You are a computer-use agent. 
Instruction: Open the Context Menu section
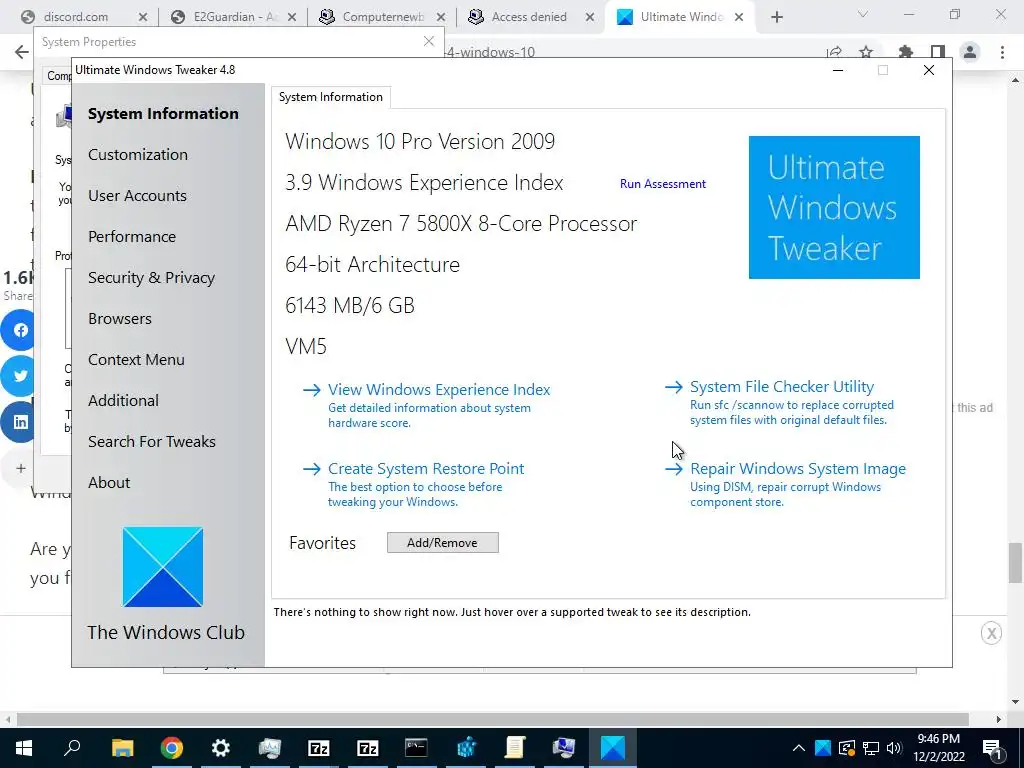[136, 360]
